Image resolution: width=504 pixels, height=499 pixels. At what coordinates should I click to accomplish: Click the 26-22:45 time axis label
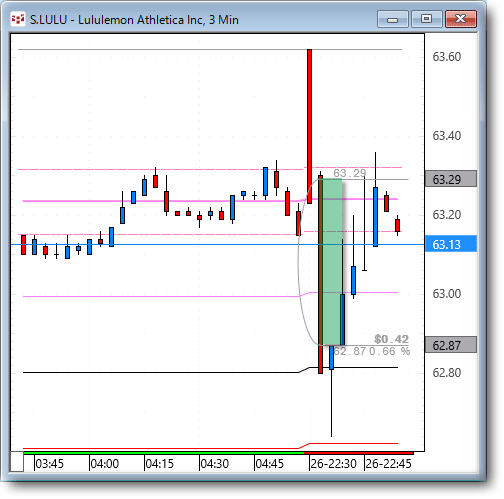(x=389, y=464)
